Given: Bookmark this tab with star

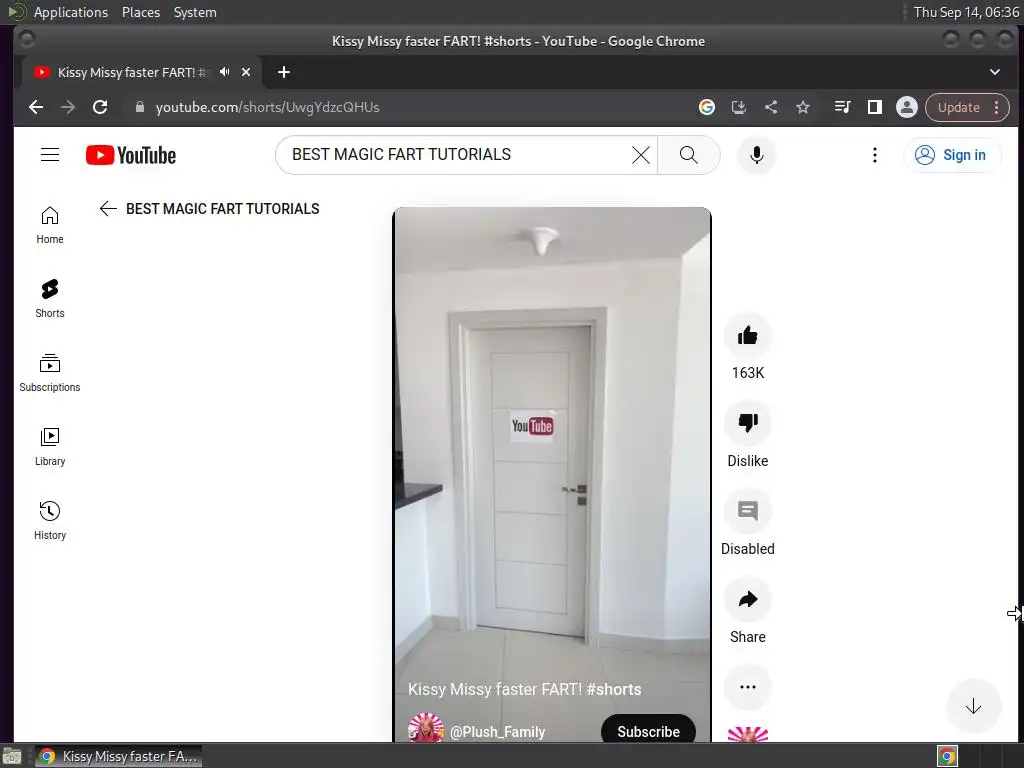Looking at the screenshot, I should pos(803,107).
